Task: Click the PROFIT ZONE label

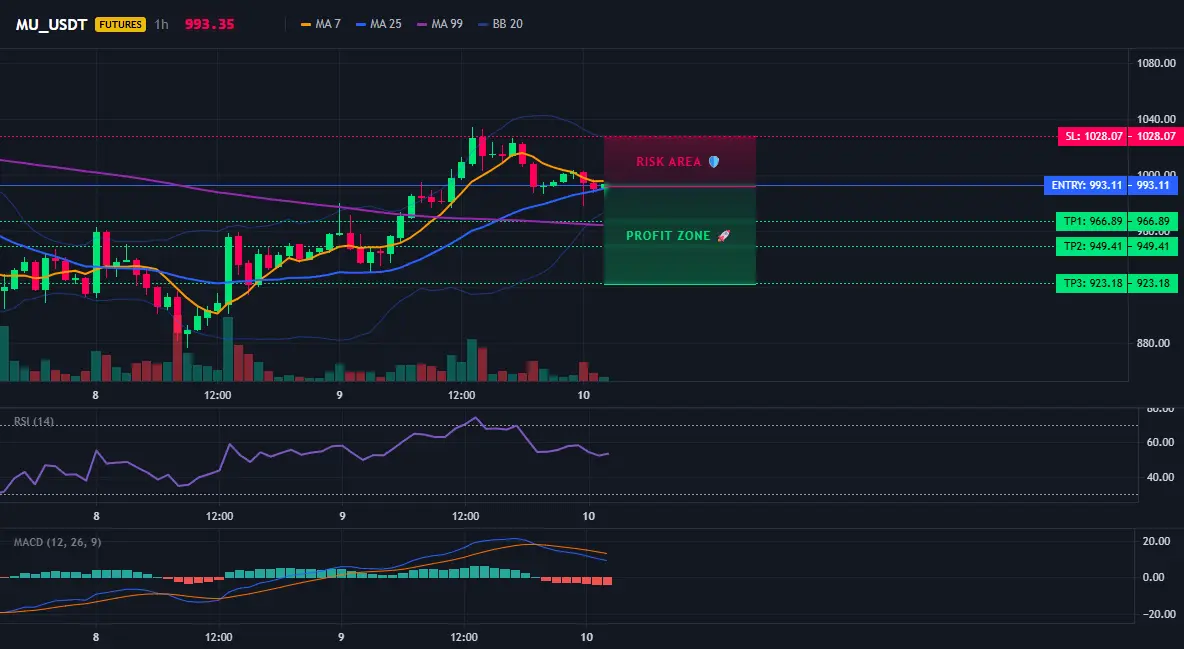Action: point(668,236)
